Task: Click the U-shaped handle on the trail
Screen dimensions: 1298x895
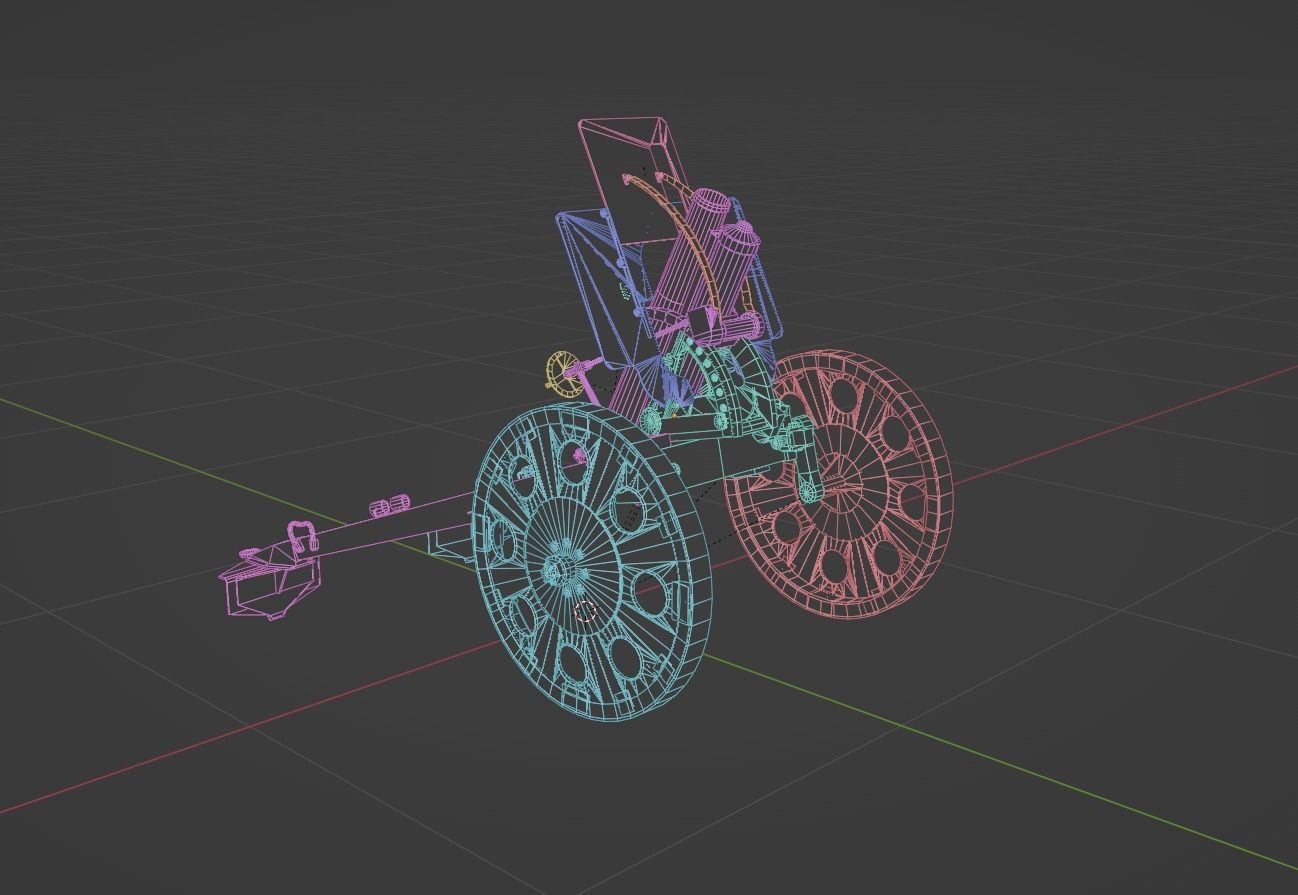Action: (x=302, y=535)
